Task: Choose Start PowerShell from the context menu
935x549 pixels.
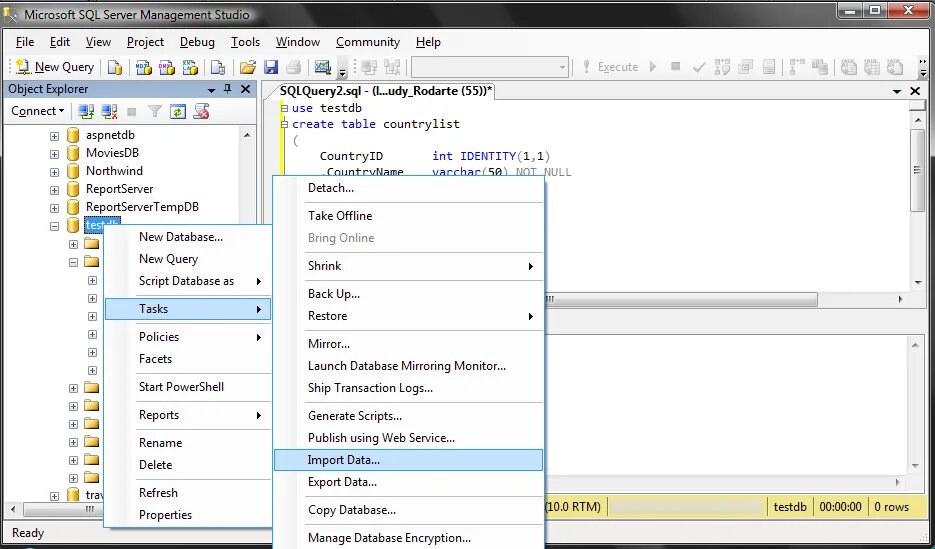Action: [188, 386]
